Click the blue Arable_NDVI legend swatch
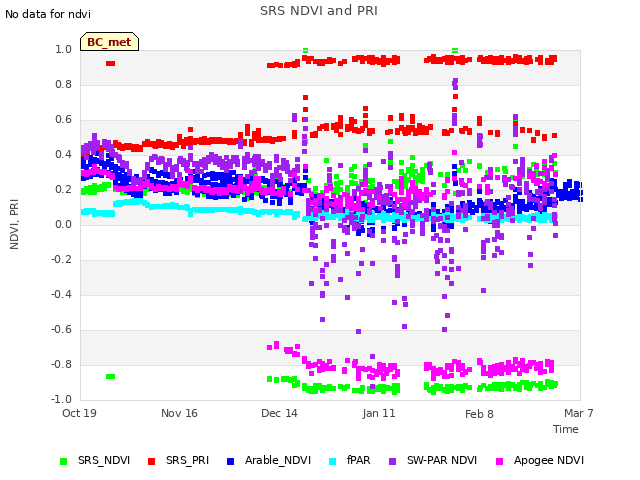The width and height of the screenshot is (640, 480). coord(230,462)
